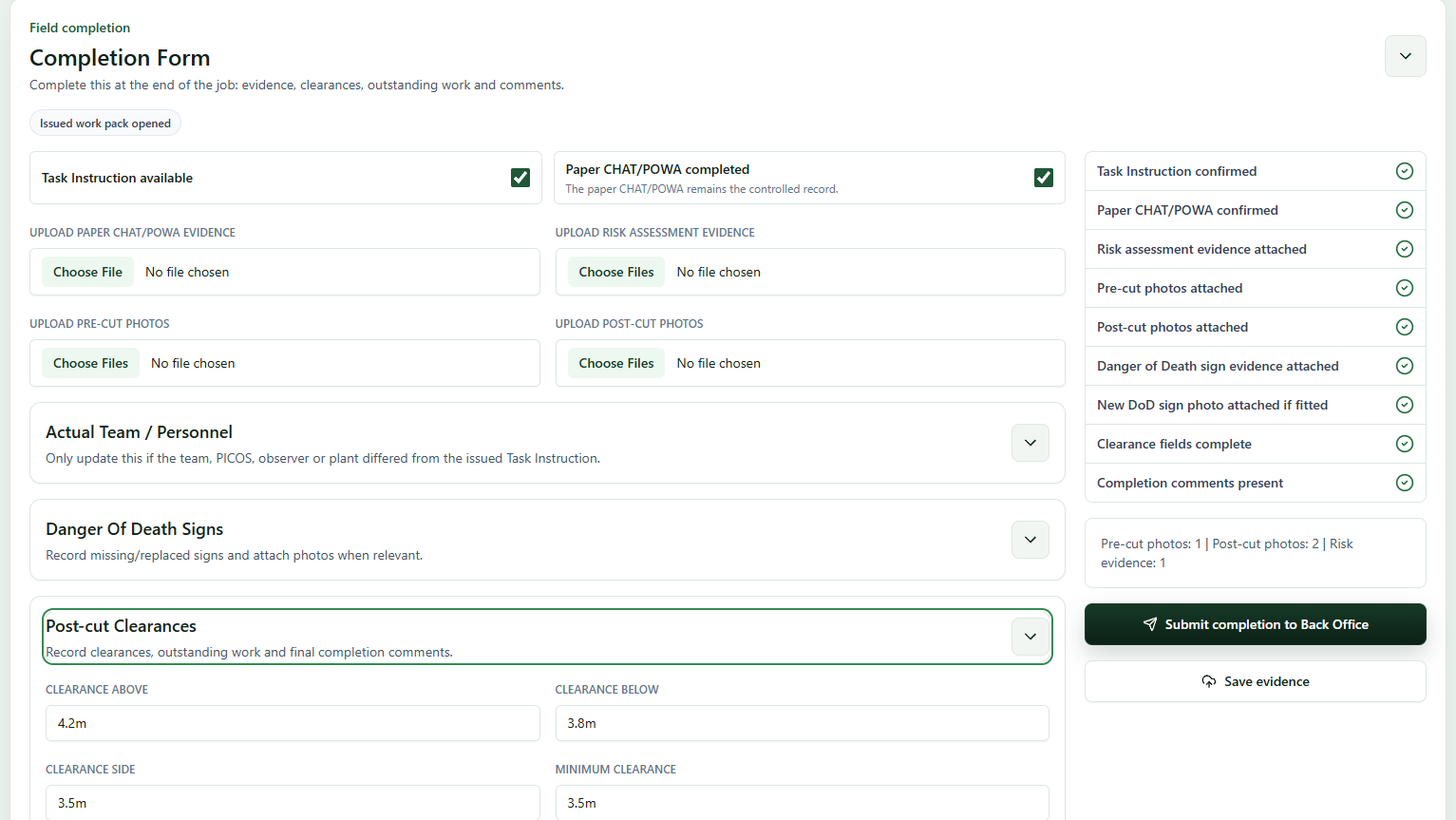Expand the Danger Of Death Signs section
Screen dimensions: 1456x820
(1031, 540)
